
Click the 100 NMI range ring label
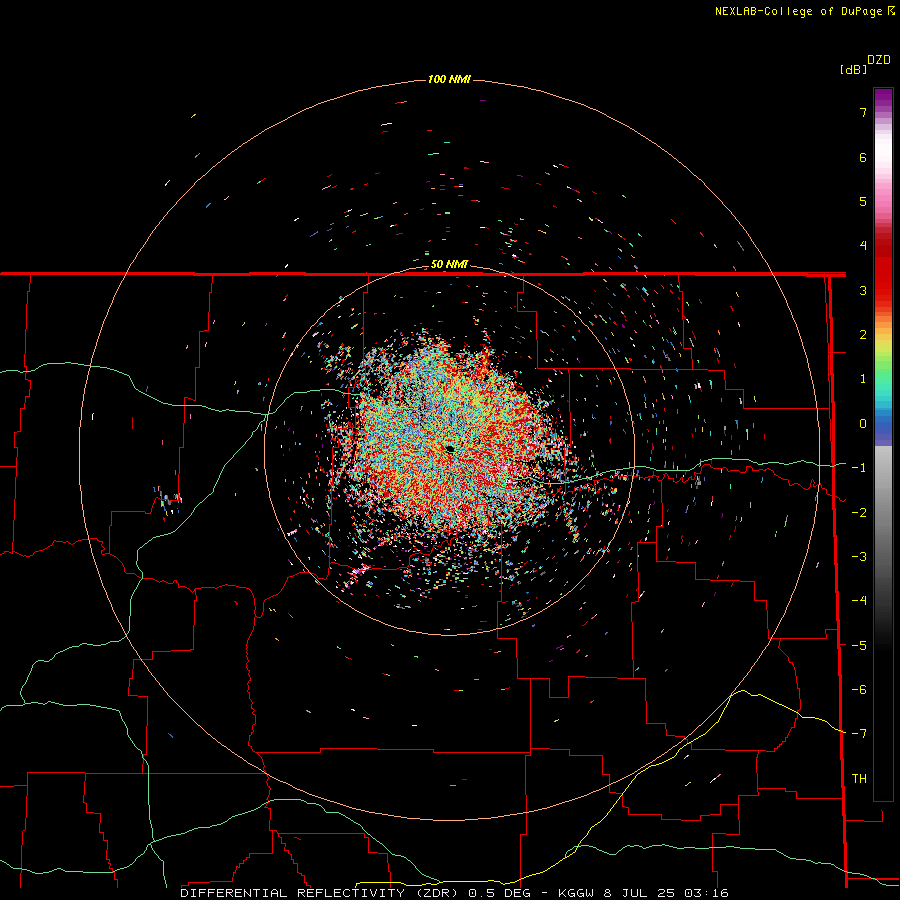click(x=449, y=79)
